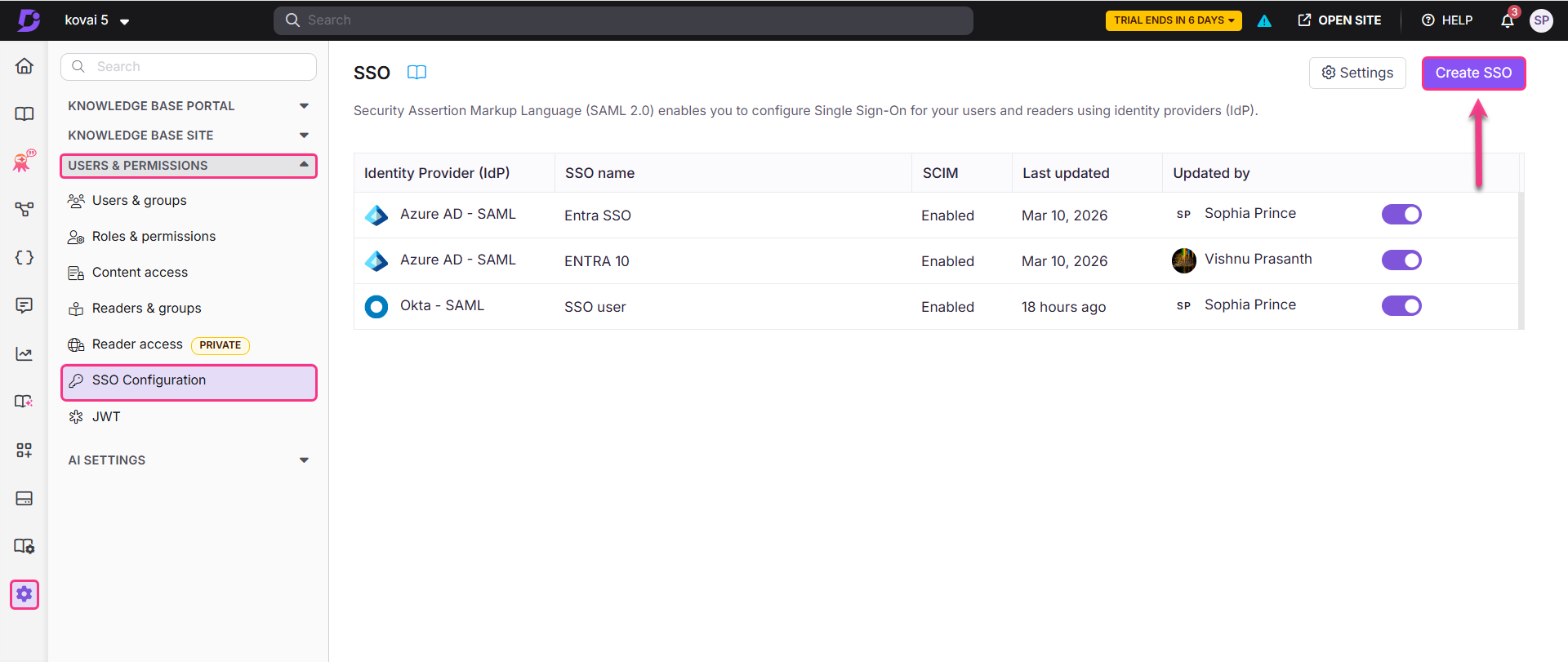Expand the Knowledge Base Site section
This screenshot has height=662, width=1568.
189,136
